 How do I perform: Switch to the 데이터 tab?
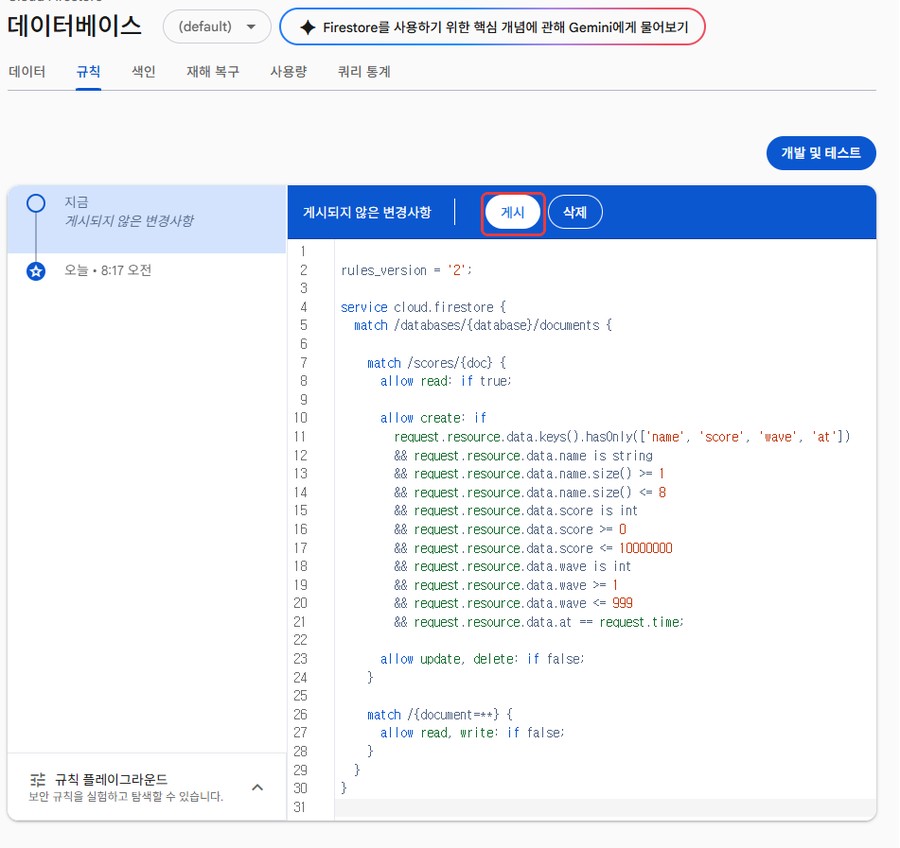(27, 72)
